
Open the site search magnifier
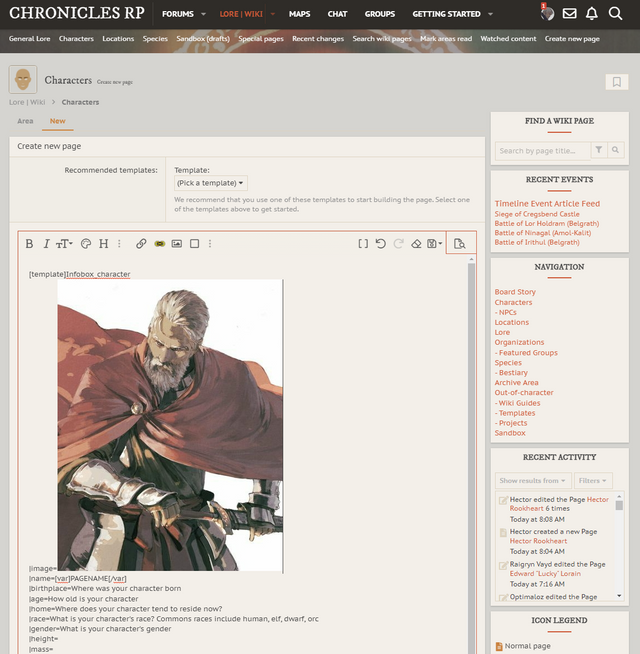point(615,14)
